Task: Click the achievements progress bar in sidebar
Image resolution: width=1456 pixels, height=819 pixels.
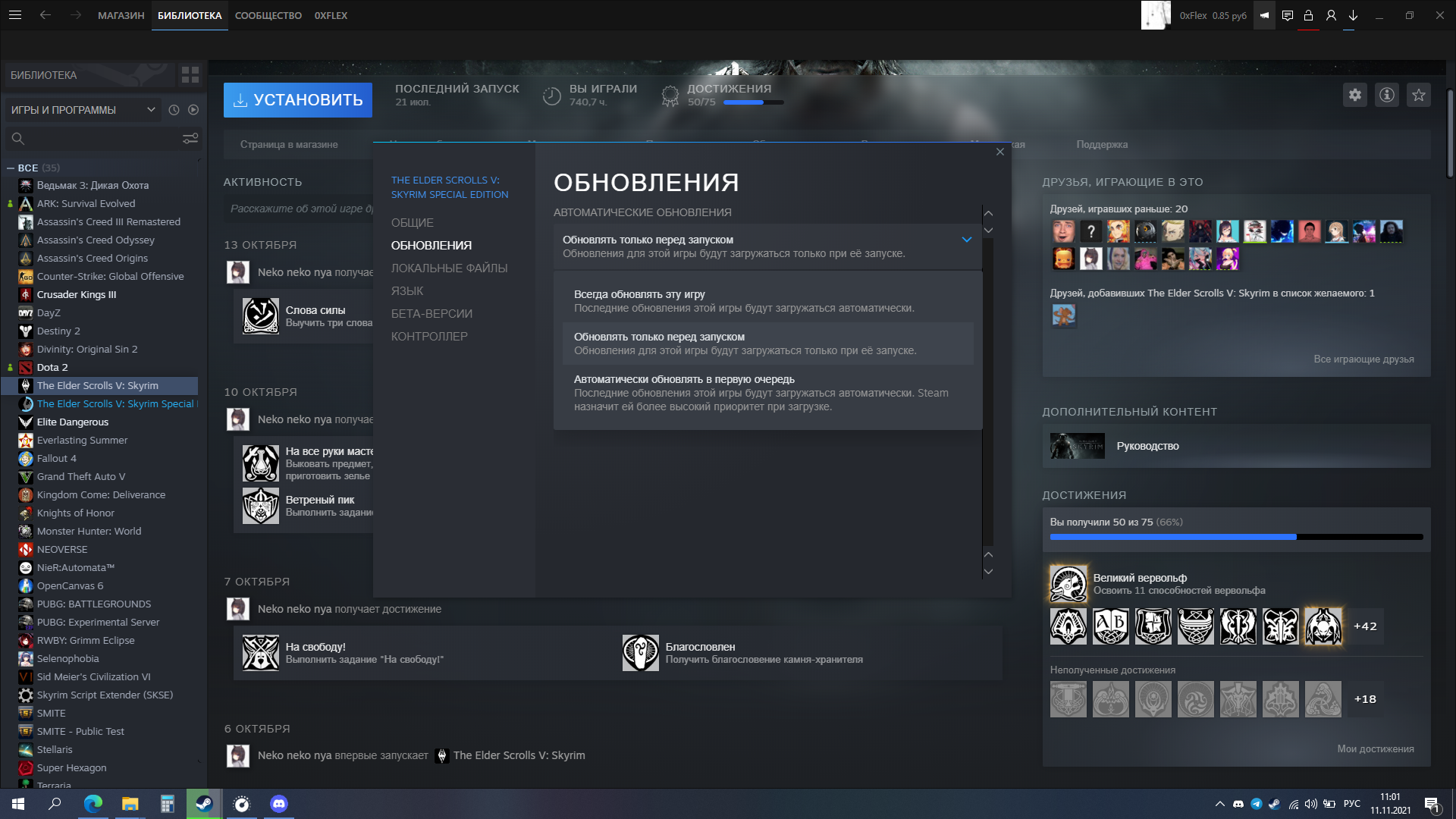Action: pyautogui.click(x=1235, y=537)
